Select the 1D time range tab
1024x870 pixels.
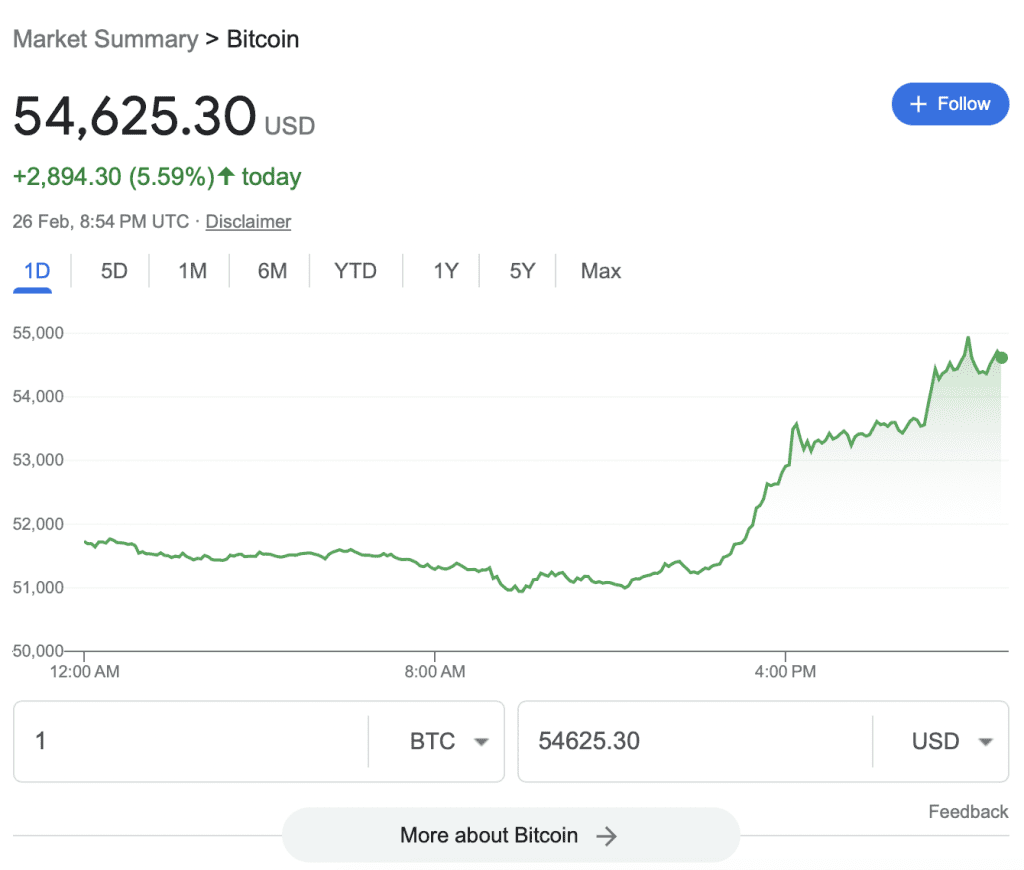pos(36,271)
